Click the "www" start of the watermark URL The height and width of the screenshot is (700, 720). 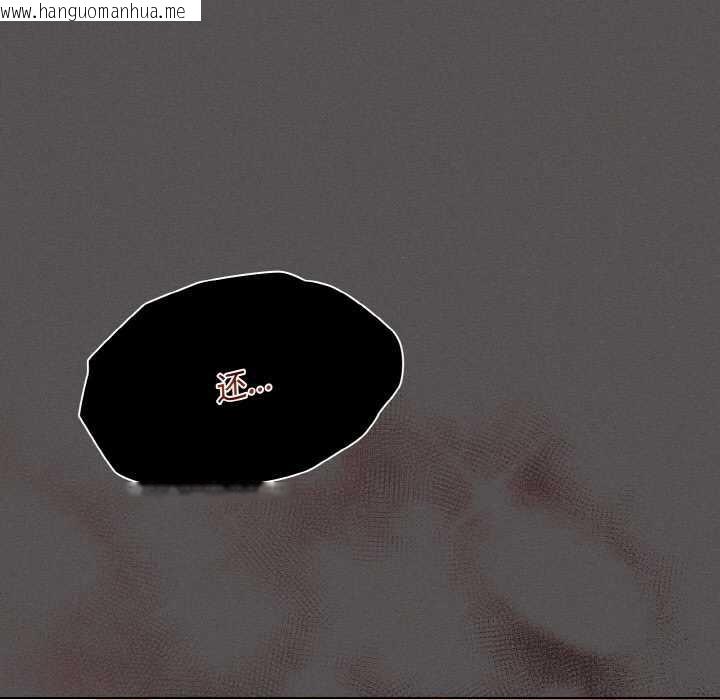coord(16,11)
